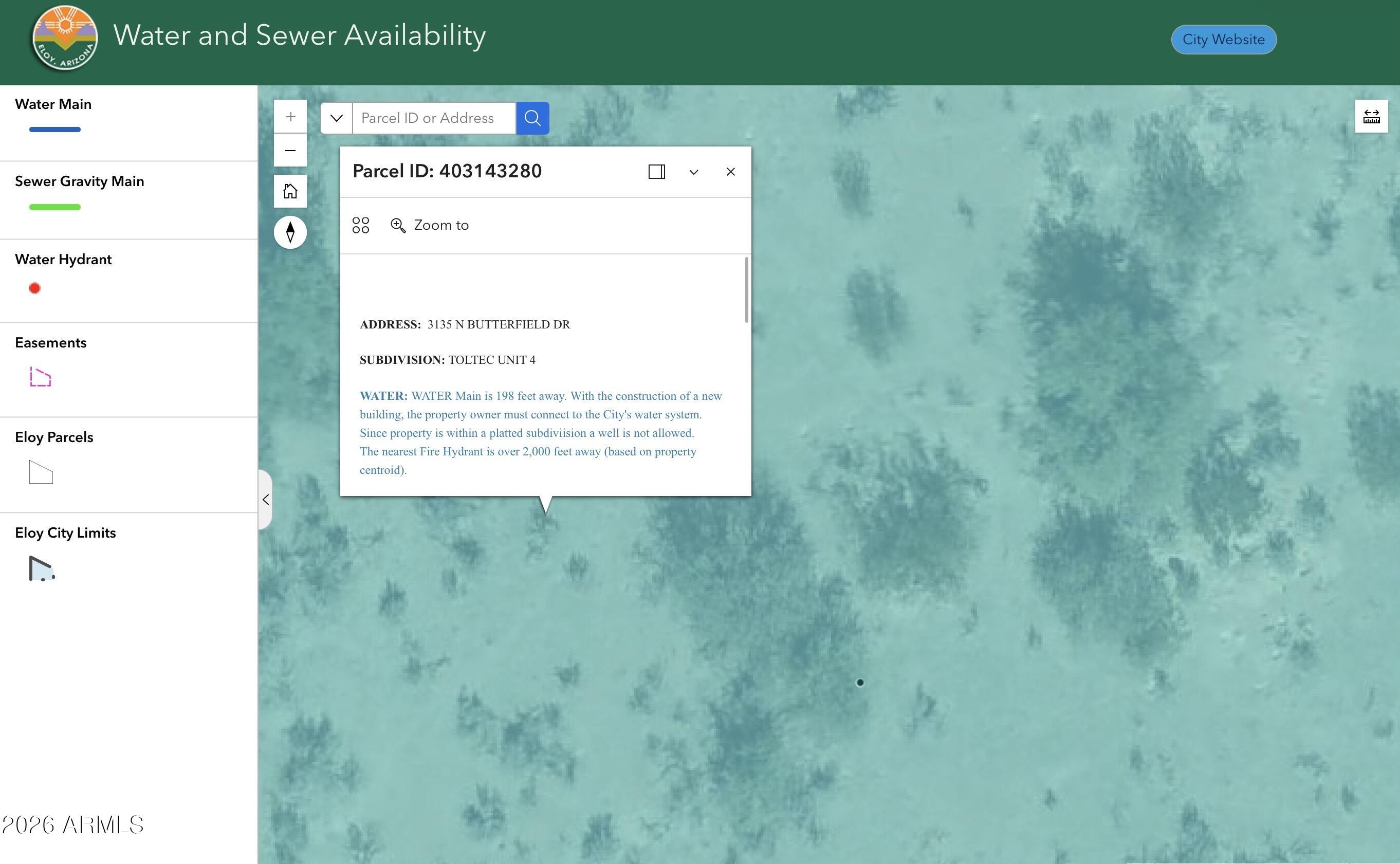Click the blue search magnifier button
The width and height of the screenshot is (1400, 864).
(532, 118)
